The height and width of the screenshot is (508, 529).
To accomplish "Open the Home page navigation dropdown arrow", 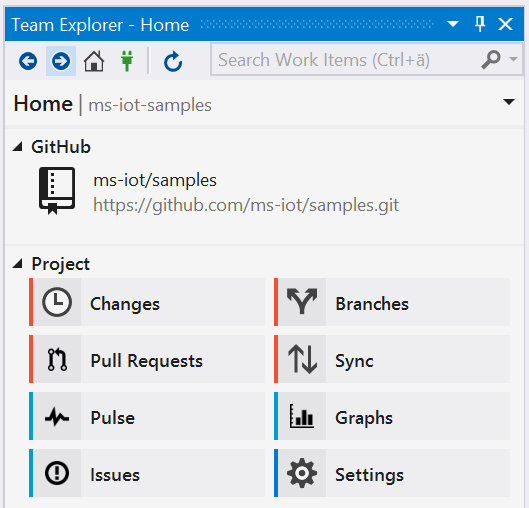I will [x=509, y=102].
